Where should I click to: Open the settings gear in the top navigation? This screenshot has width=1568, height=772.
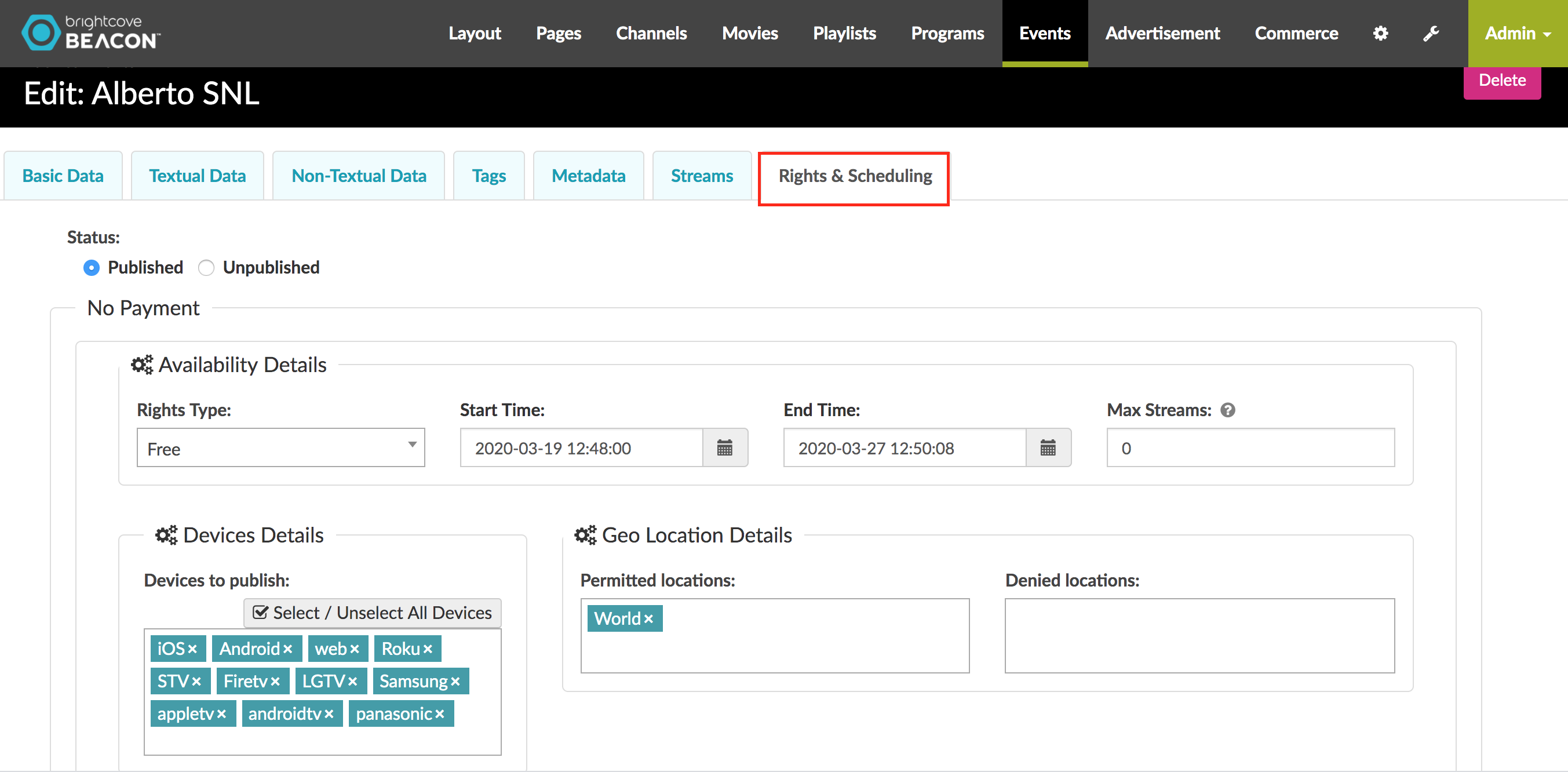pyautogui.click(x=1380, y=33)
